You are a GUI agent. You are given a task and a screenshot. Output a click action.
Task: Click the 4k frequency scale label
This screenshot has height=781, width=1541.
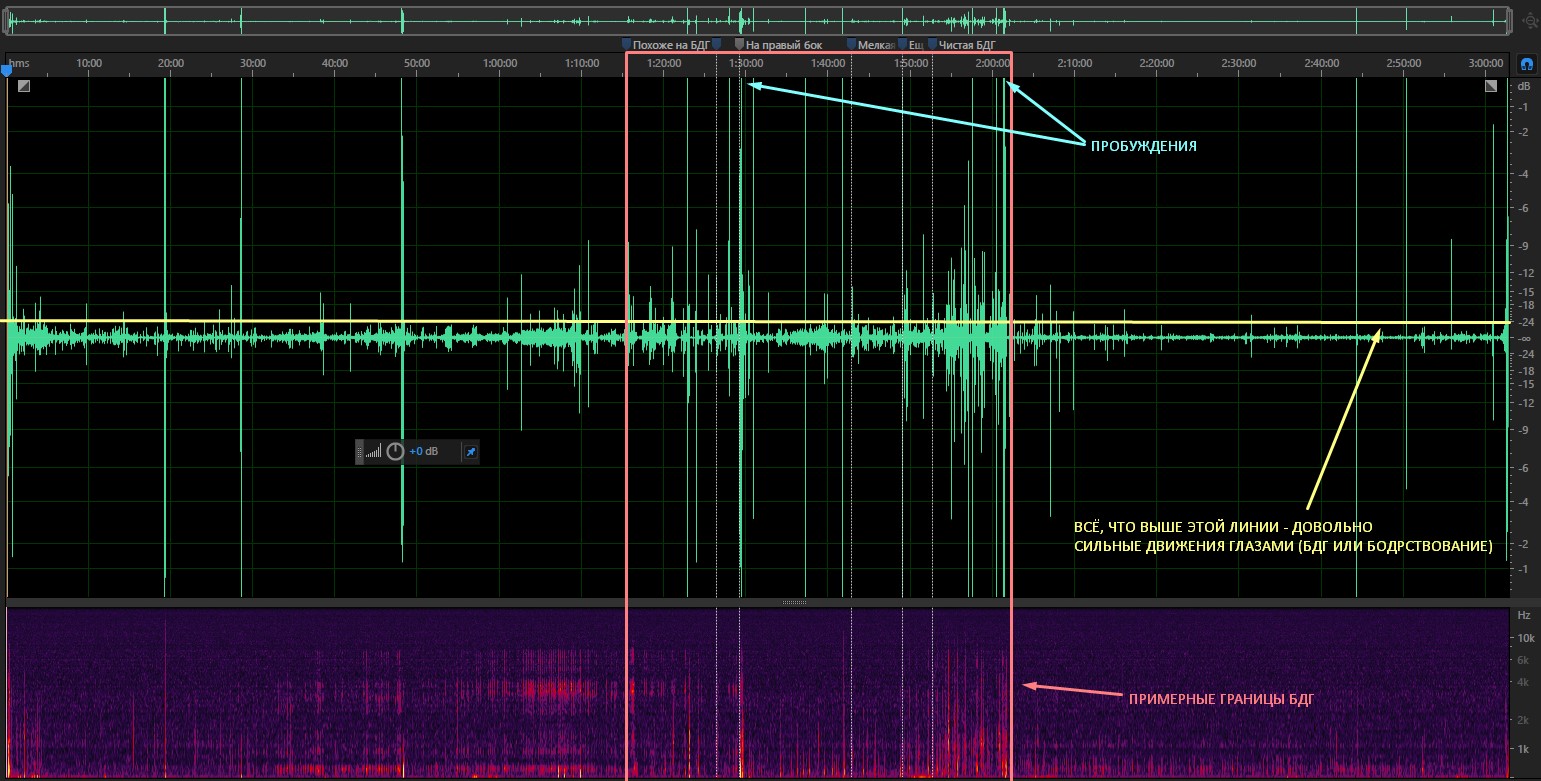pos(1523,682)
